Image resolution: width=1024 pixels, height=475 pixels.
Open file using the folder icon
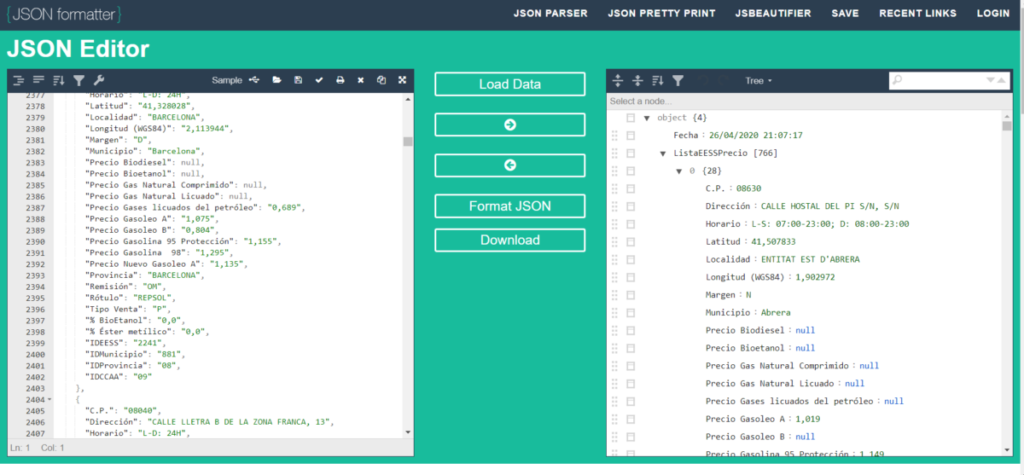click(277, 80)
